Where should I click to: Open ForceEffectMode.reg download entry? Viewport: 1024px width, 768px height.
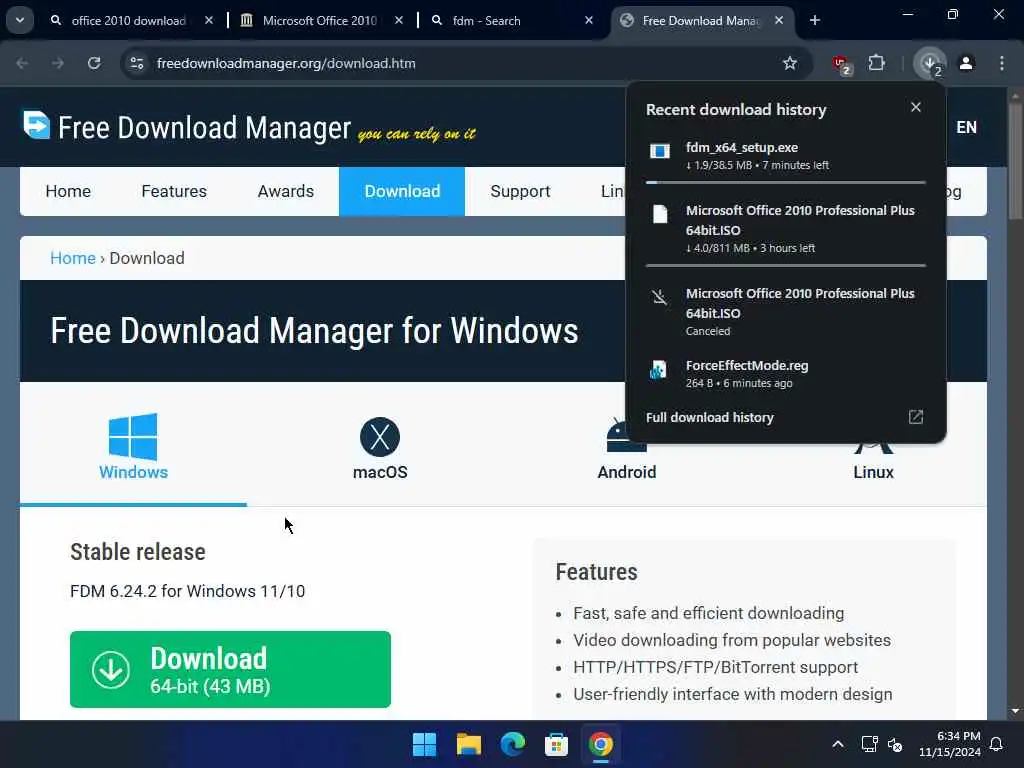point(786,374)
